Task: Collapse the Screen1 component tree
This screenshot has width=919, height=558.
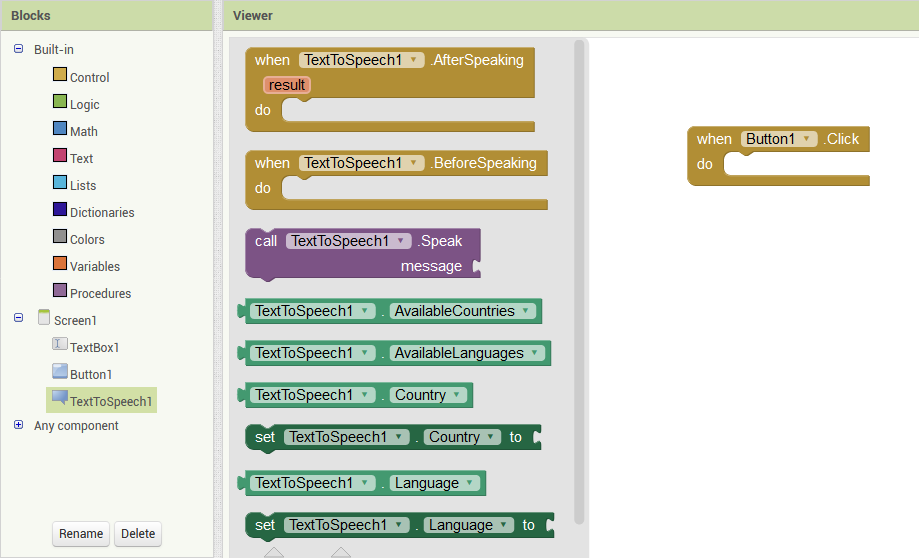Action: (x=19, y=318)
